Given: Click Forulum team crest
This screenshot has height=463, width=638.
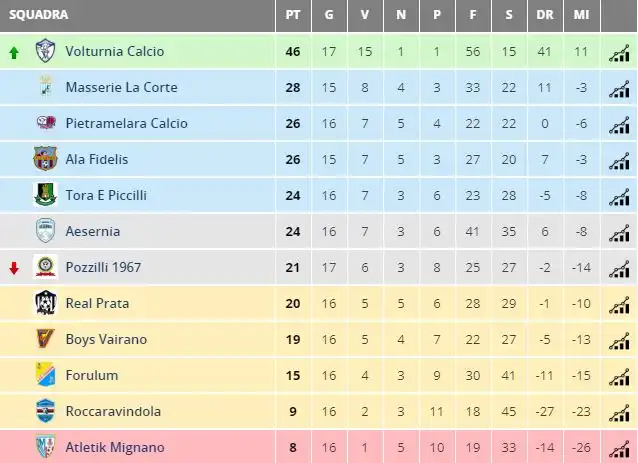Looking at the screenshot, I should point(45,375).
